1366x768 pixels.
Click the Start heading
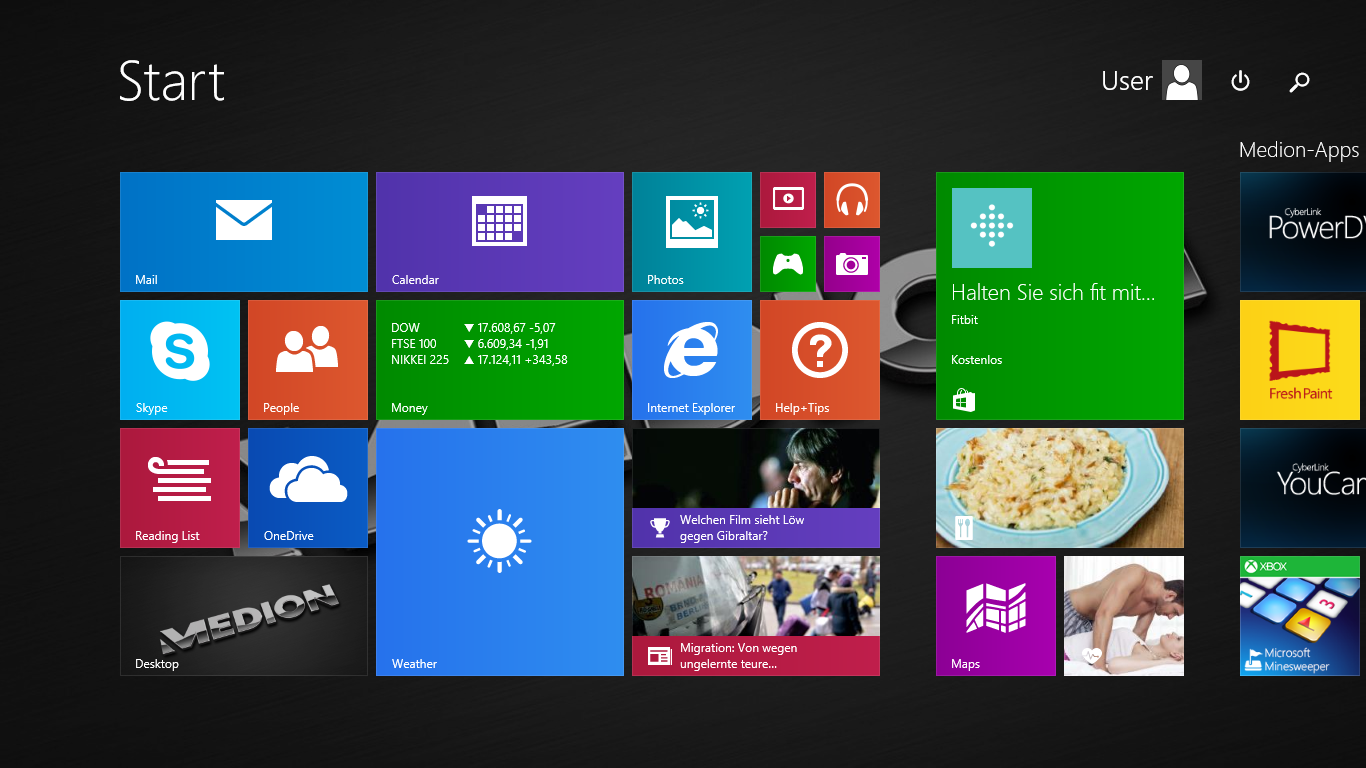(172, 81)
